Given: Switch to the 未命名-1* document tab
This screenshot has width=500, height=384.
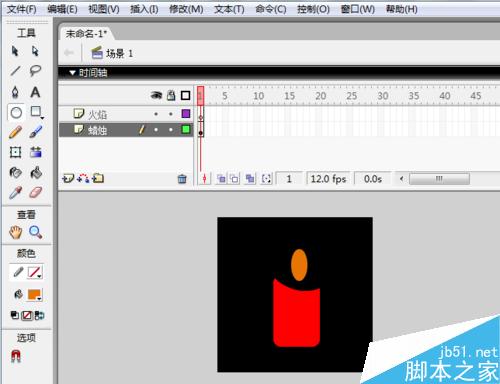Looking at the screenshot, I should 86,34.
